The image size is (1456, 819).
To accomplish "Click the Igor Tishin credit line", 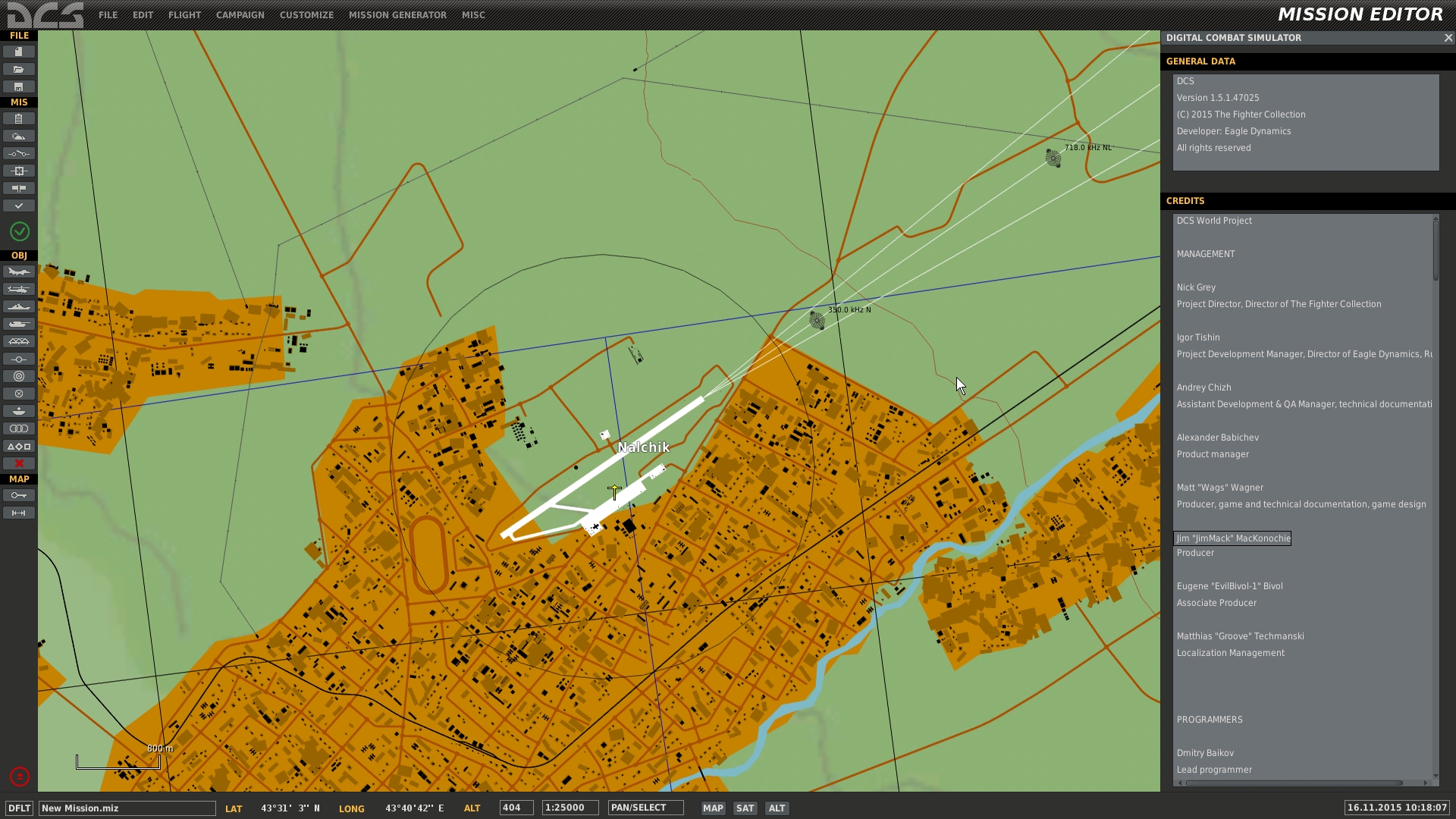I will [x=1198, y=337].
